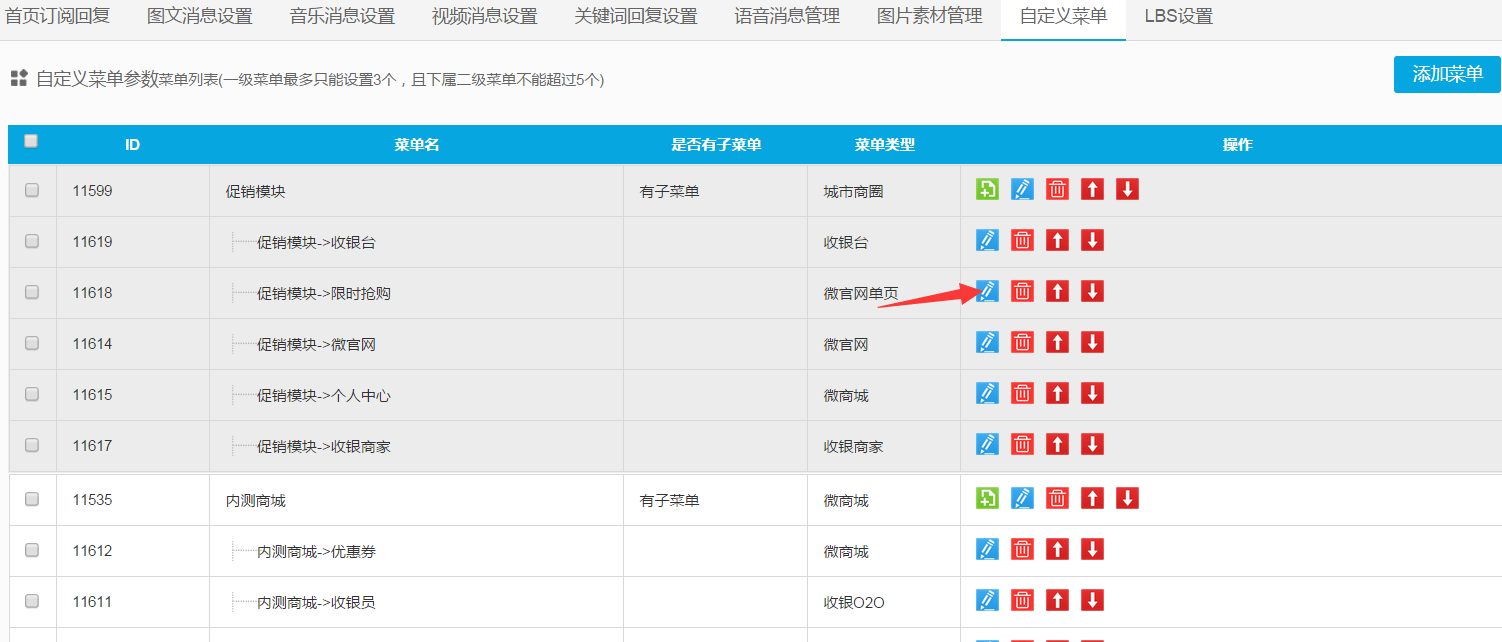Check the box for row 11618
The height and width of the screenshot is (642, 1502).
pyautogui.click(x=32, y=292)
